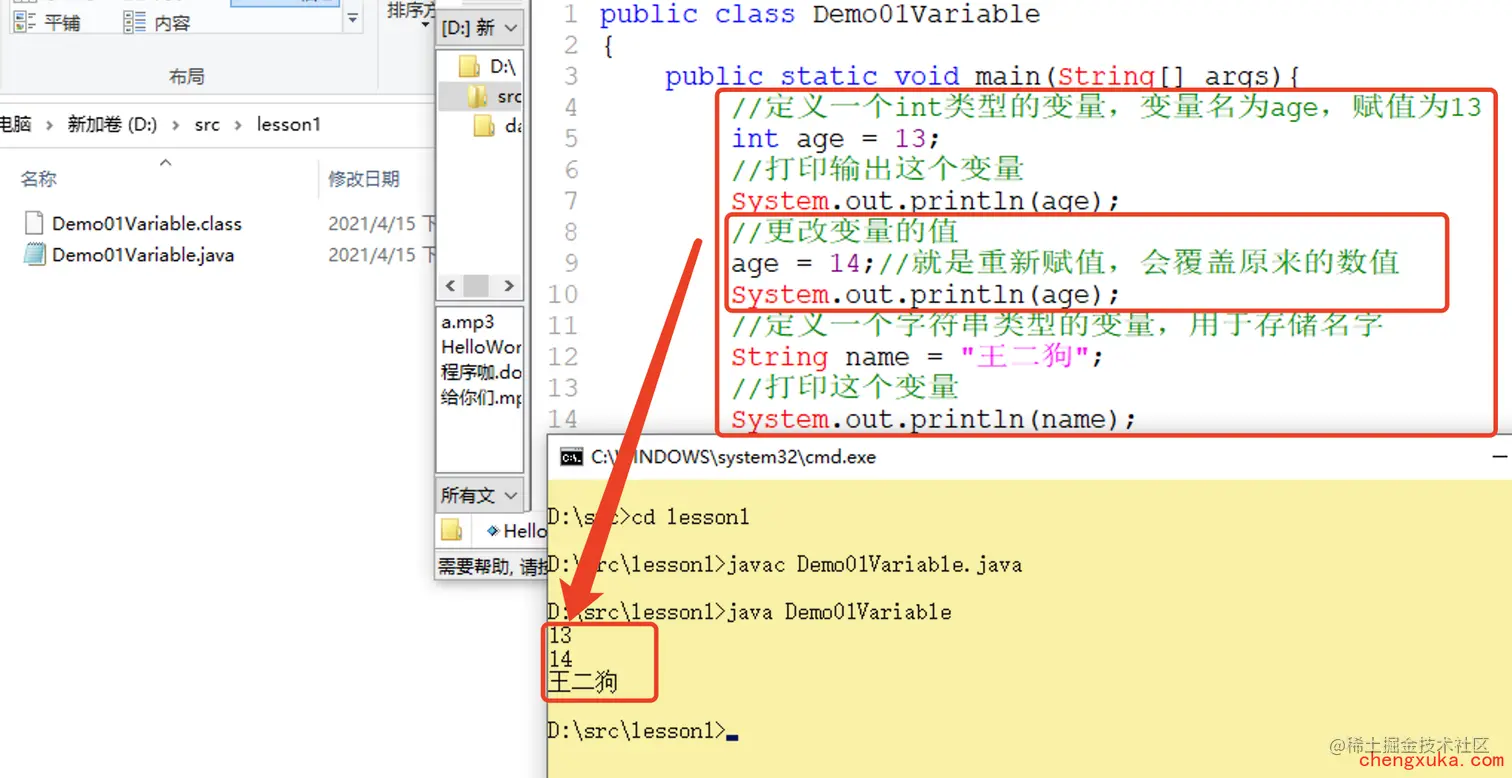Open the 所有文 file filter dropdown
This screenshot has width=1512, height=778.
point(480,494)
